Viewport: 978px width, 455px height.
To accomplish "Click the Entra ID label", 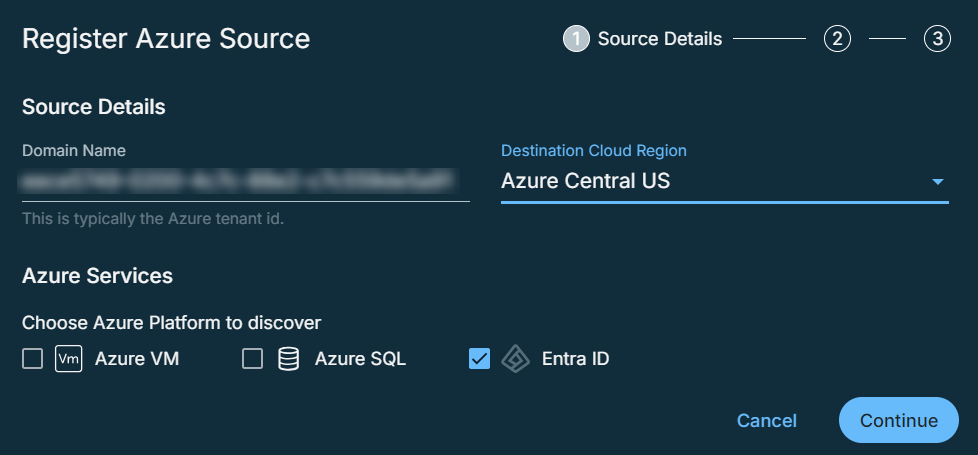I will coord(576,359).
